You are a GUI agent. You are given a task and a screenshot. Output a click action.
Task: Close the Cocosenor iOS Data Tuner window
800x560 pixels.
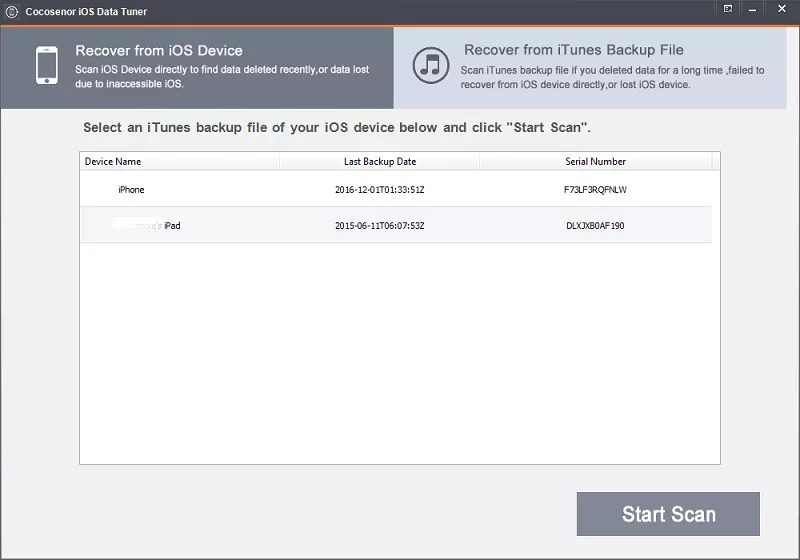782,9
